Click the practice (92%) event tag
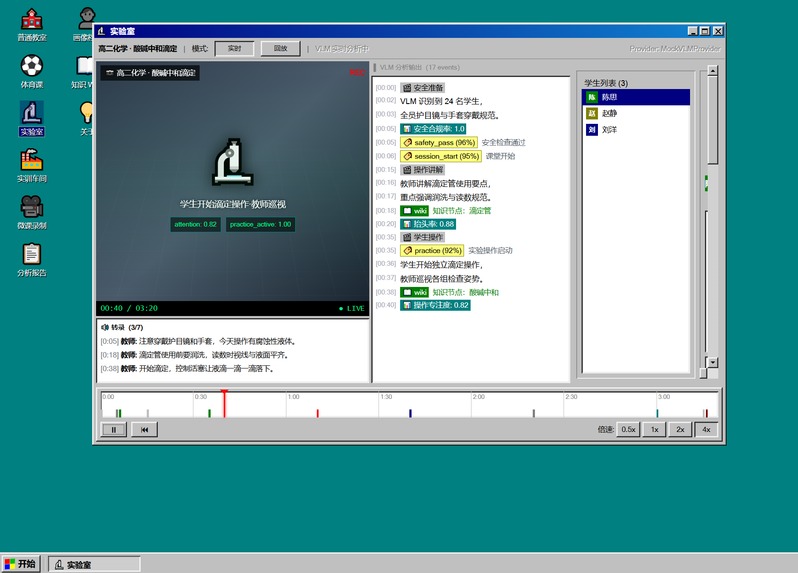Viewport: 798px width, 573px height. pyautogui.click(x=432, y=250)
